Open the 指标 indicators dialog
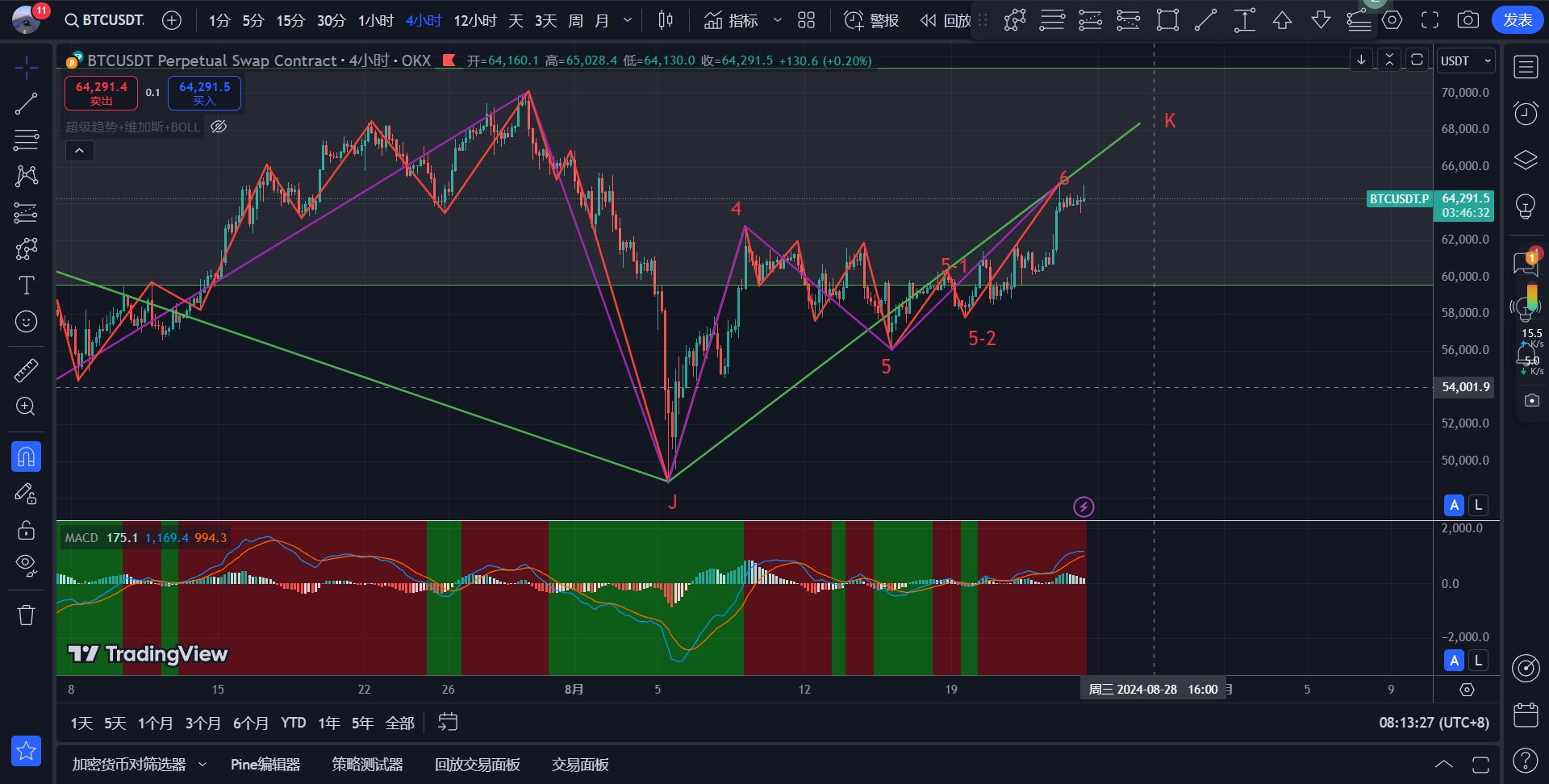Viewport: 1549px width, 784px height. click(x=731, y=20)
